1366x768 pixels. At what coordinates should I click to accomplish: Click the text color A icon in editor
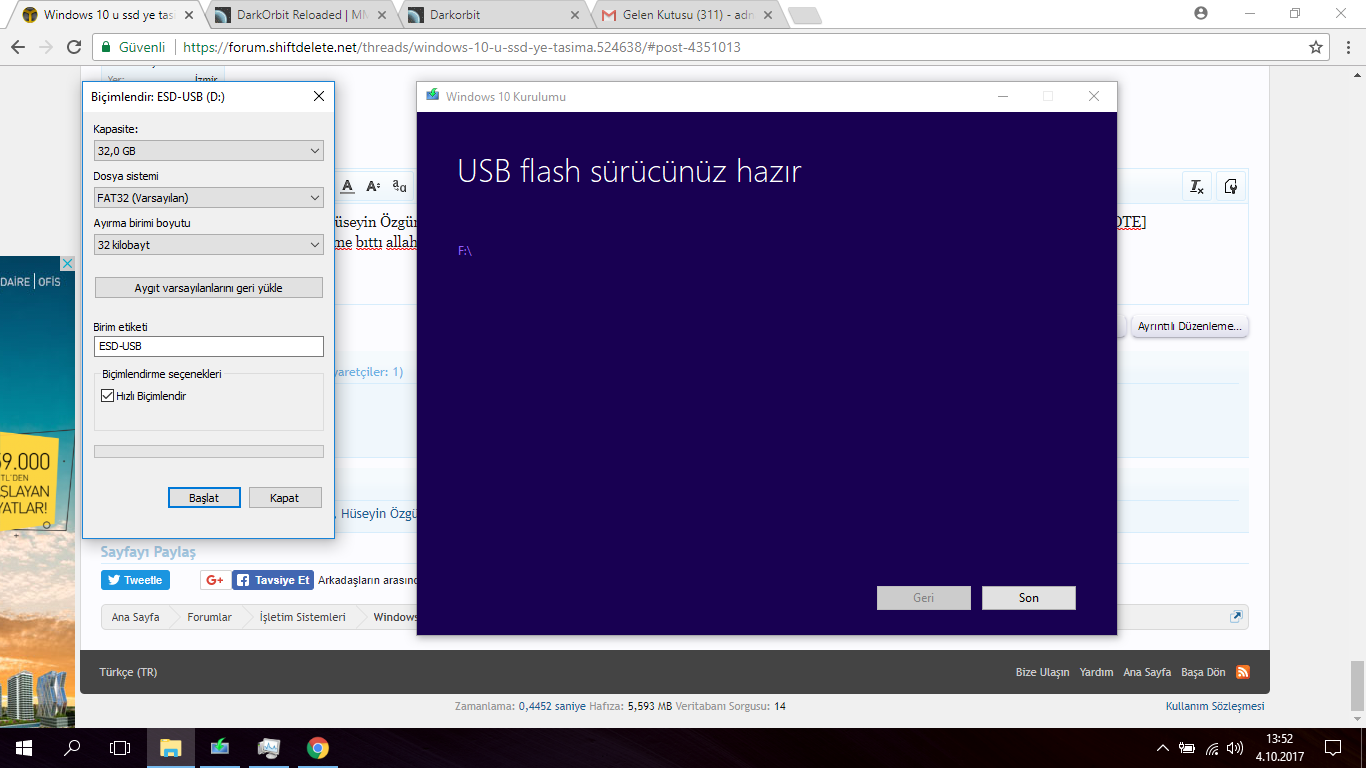tap(348, 186)
